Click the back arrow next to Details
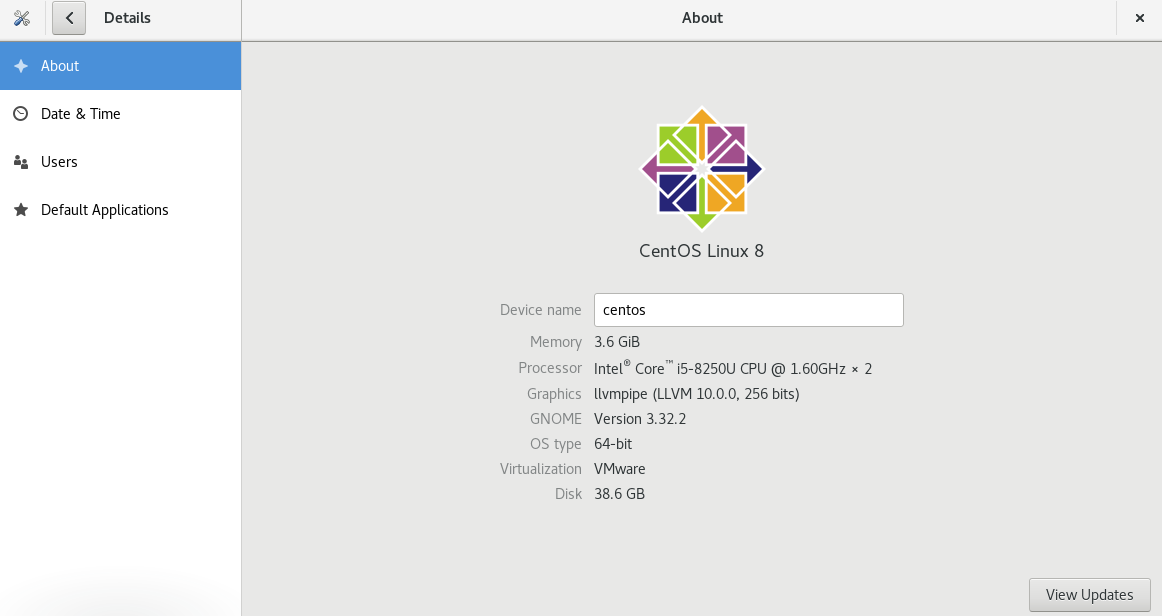Viewport: 1162px width, 616px height. point(68,18)
